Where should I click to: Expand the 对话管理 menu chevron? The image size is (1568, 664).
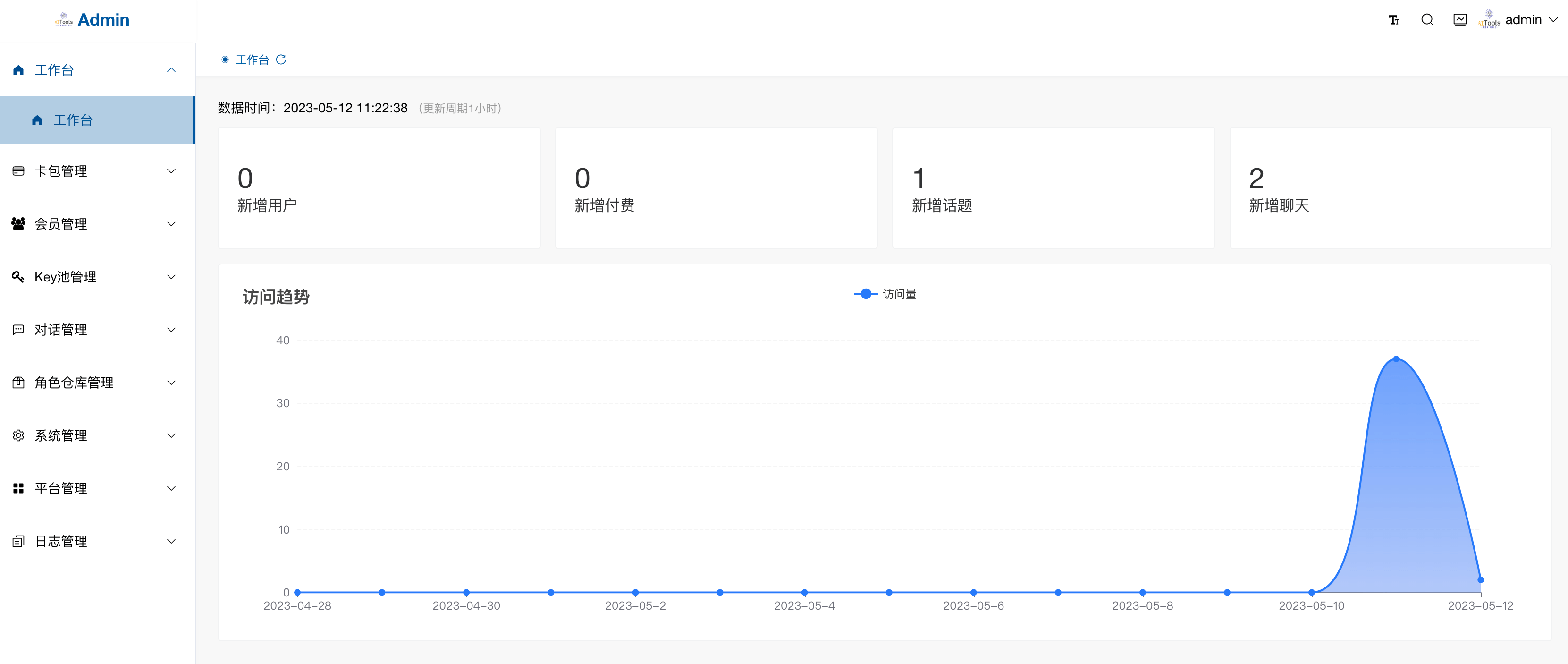(x=171, y=330)
